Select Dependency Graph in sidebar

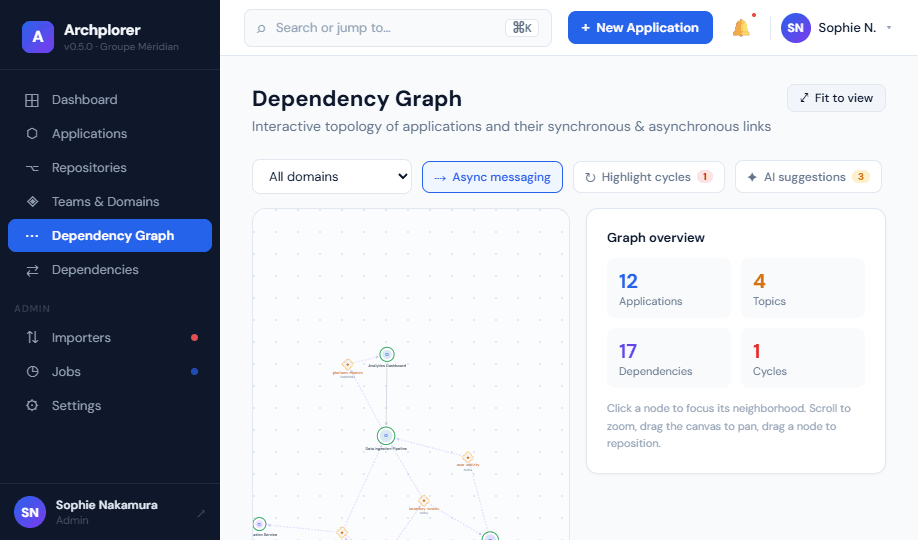pyautogui.click(x=110, y=235)
